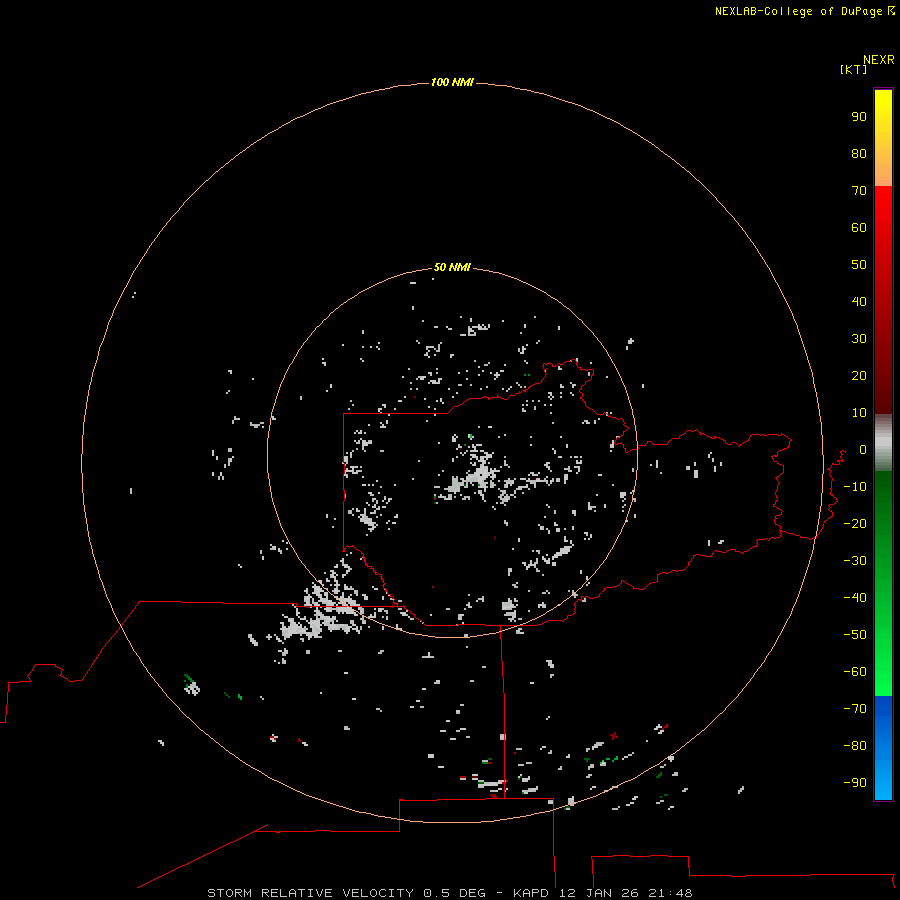
Task: Click the Storm Relative Velocity caption text
Action: [310, 893]
